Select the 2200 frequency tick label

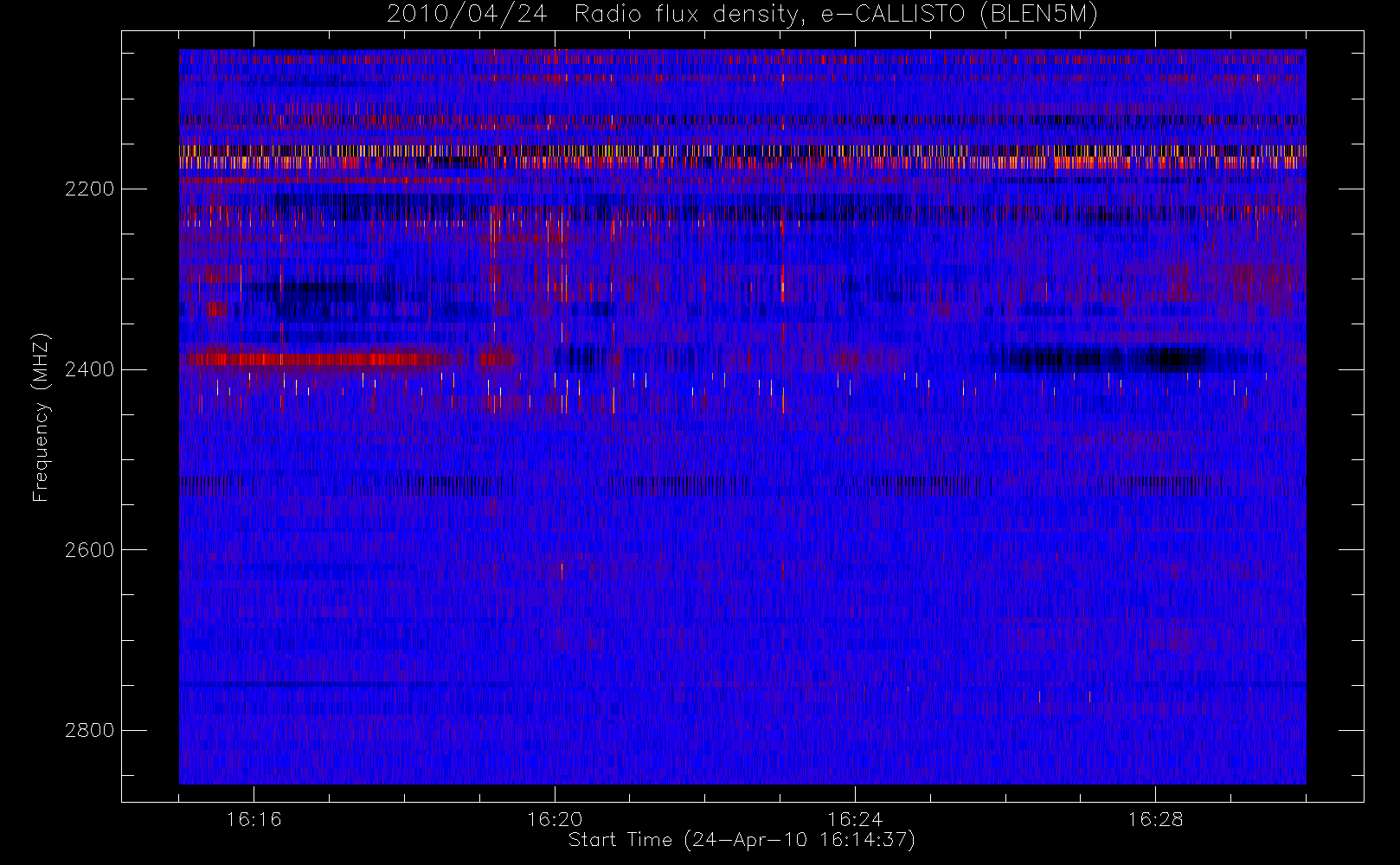click(89, 189)
